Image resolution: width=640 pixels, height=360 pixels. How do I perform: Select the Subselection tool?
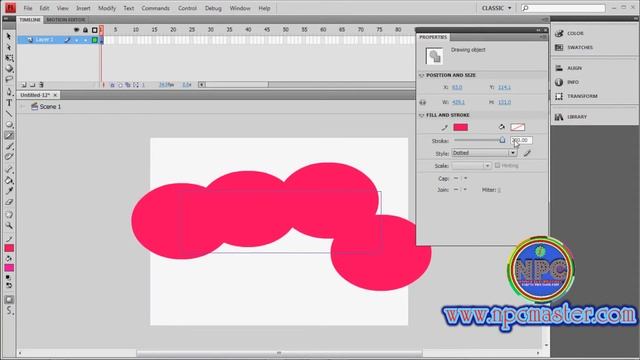[x=9, y=47]
